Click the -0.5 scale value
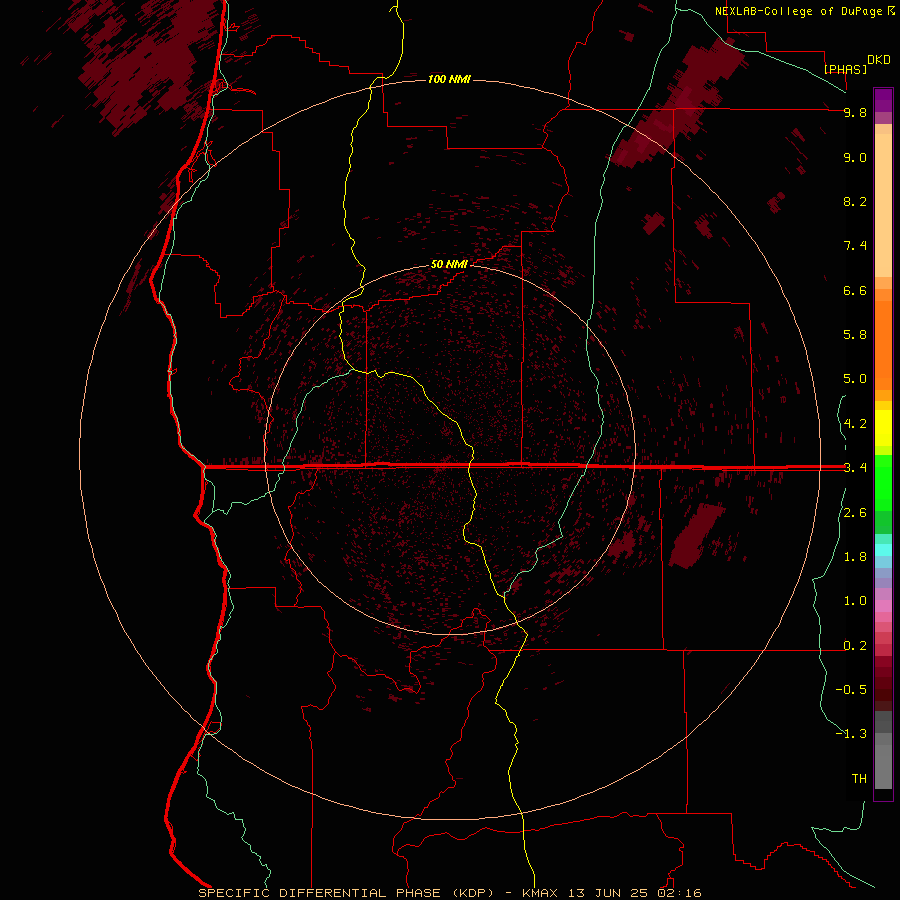The image size is (900, 900). coord(851,690)
